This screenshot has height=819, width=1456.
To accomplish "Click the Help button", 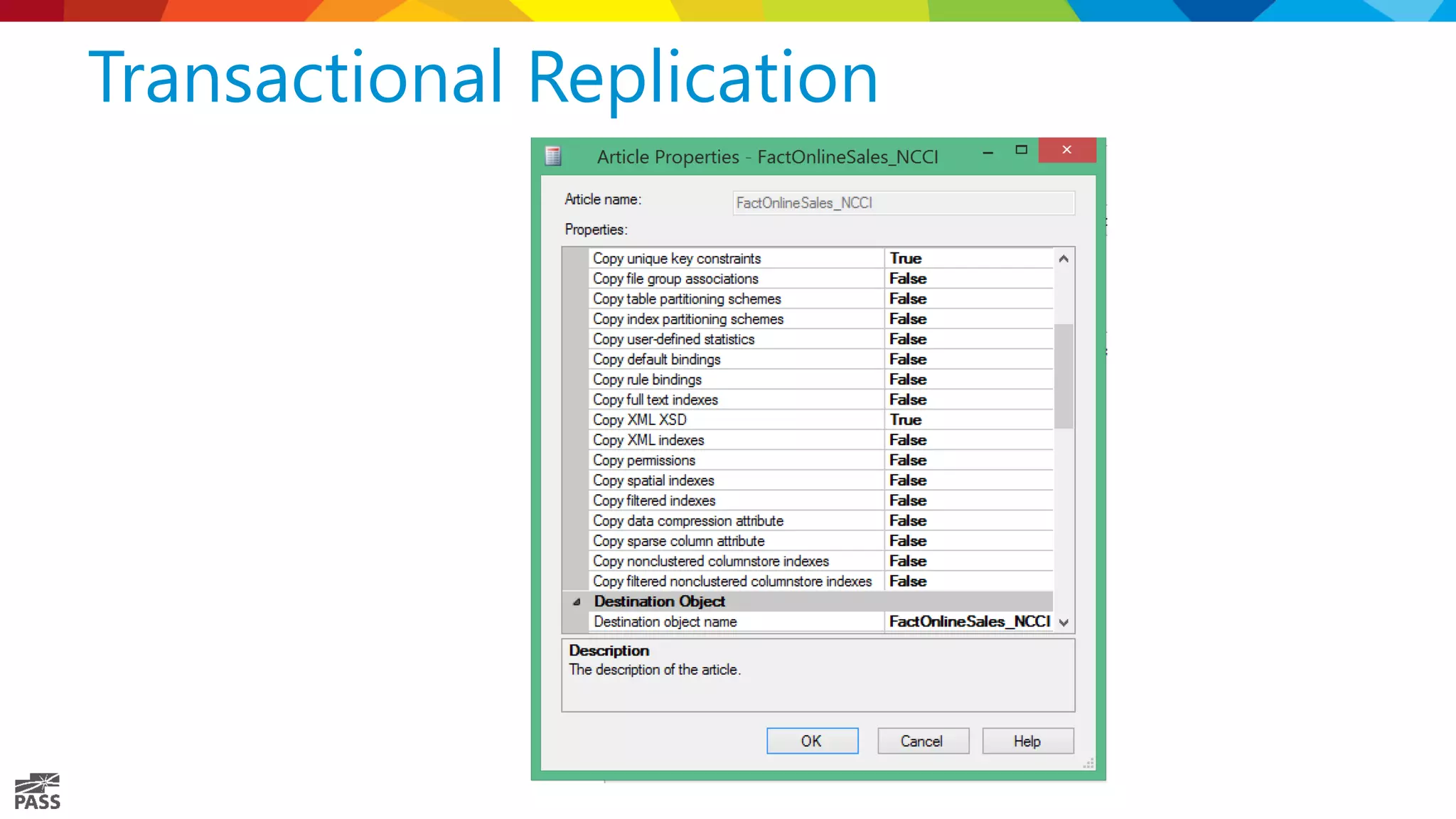I will click(x=1027, y=741).
